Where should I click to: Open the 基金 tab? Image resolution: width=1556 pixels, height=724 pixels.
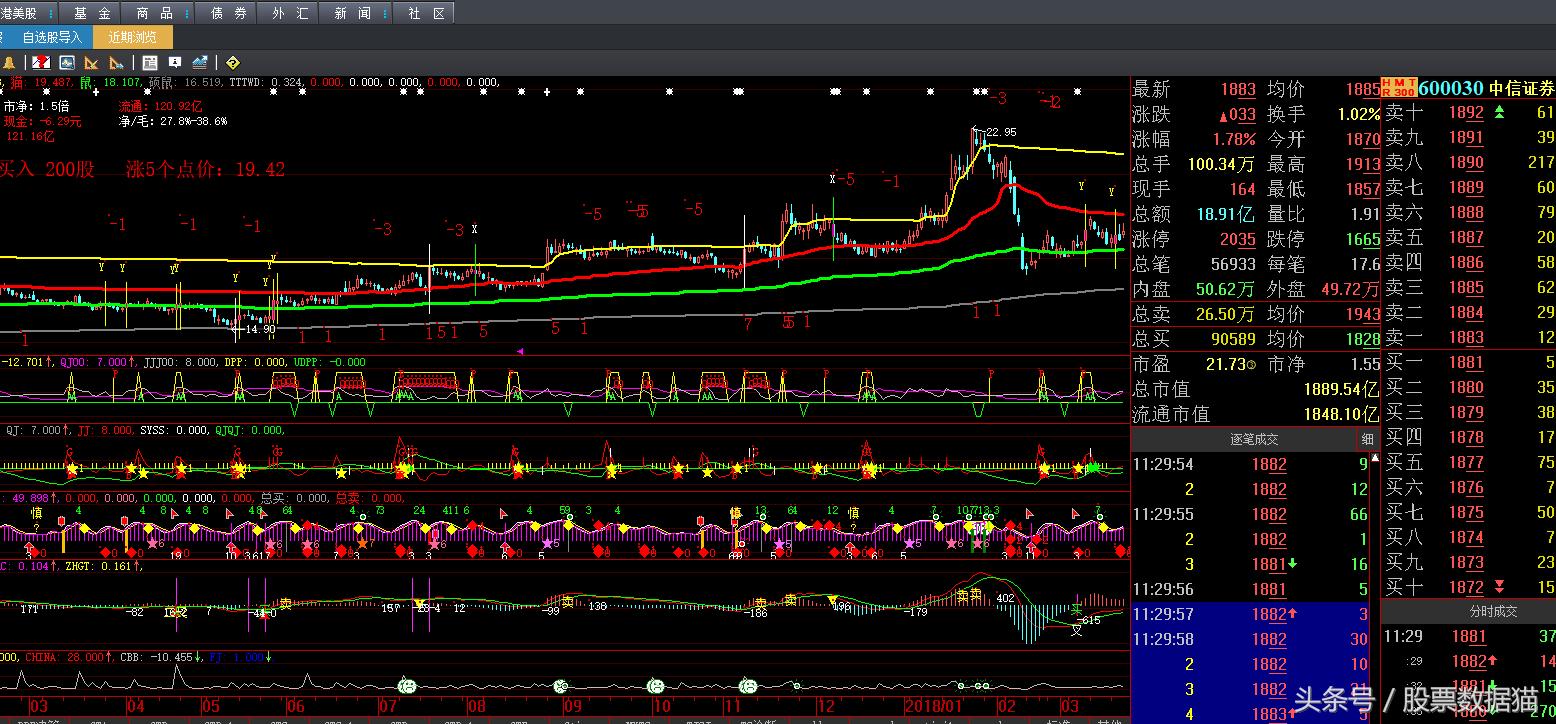pos(92,13)
